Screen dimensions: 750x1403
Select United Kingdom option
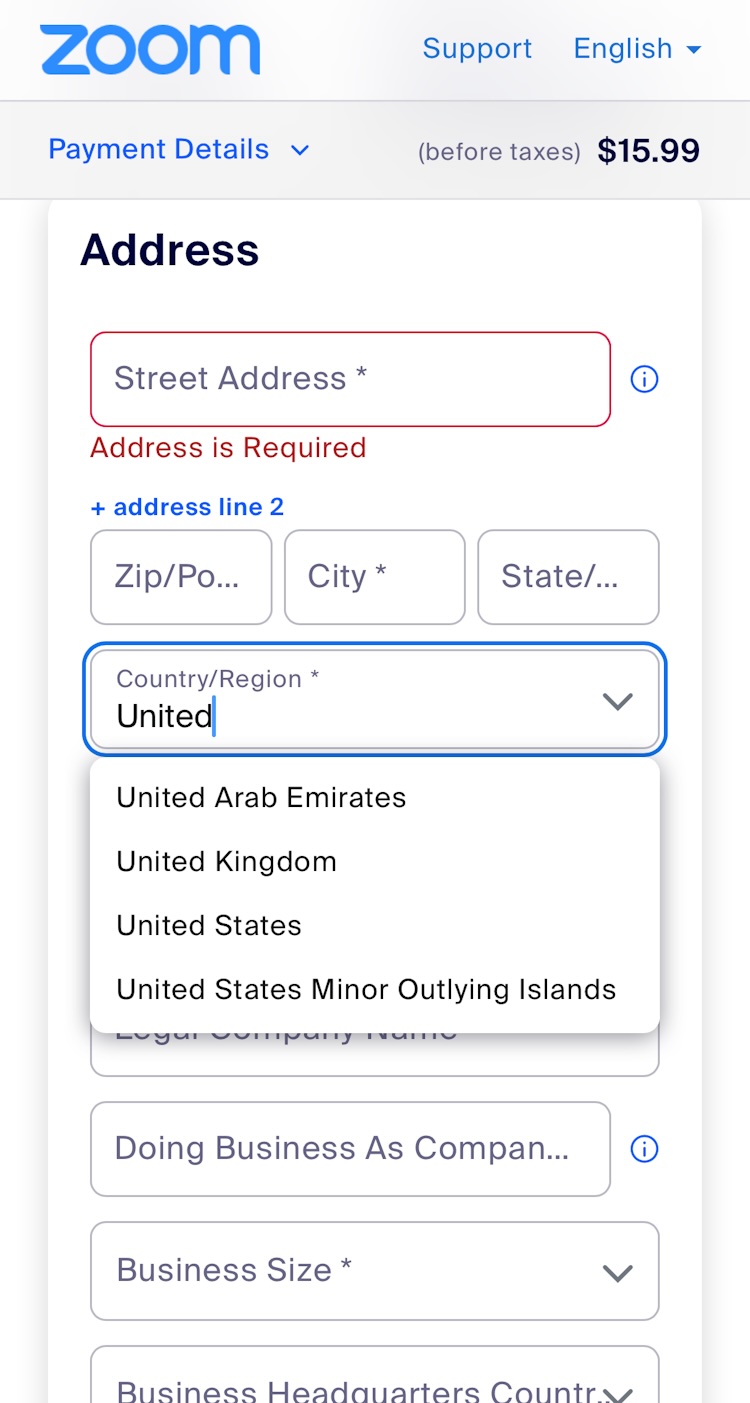click(x=227, y=861)
